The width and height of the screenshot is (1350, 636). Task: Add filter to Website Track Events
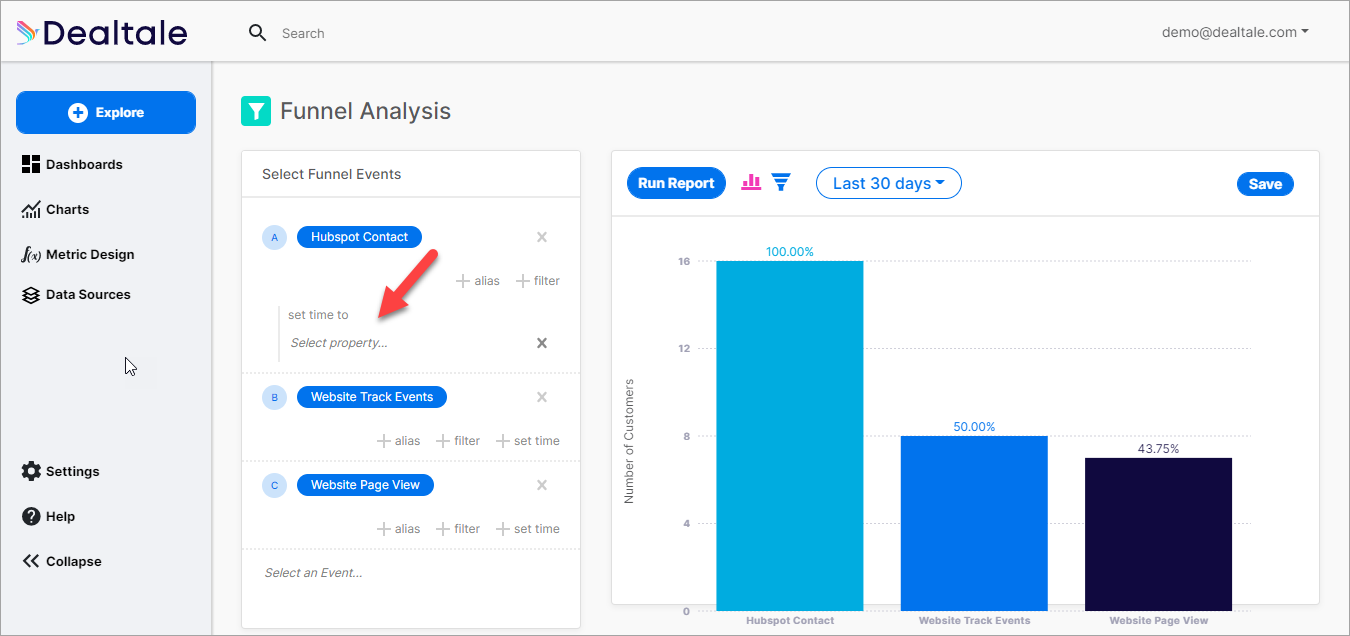point(458,441)
